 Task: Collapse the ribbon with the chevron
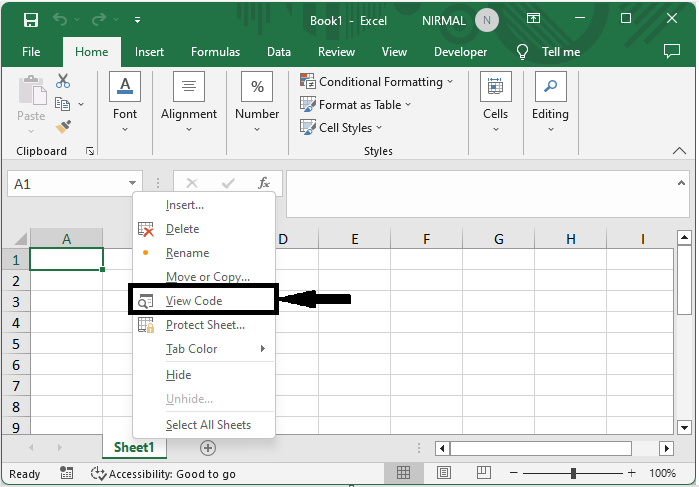[679, 151]
